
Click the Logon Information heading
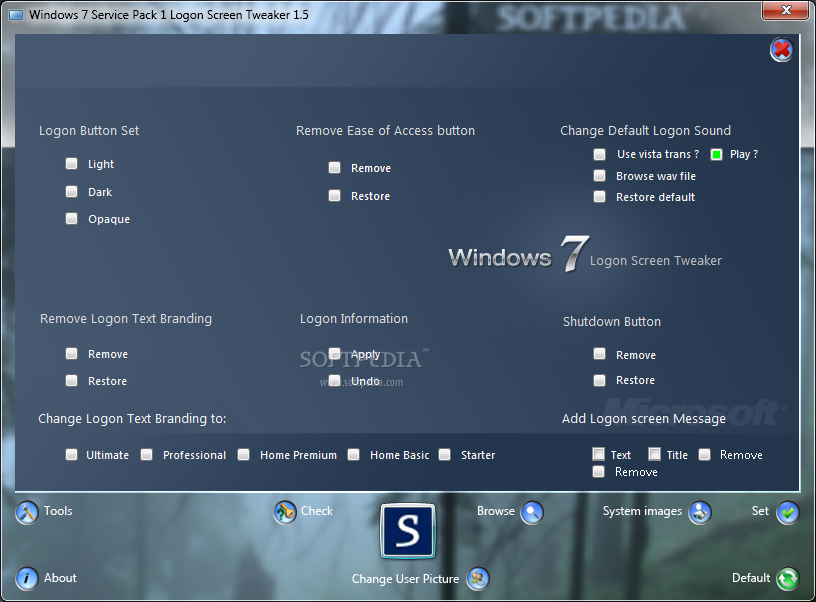[354, 318]
